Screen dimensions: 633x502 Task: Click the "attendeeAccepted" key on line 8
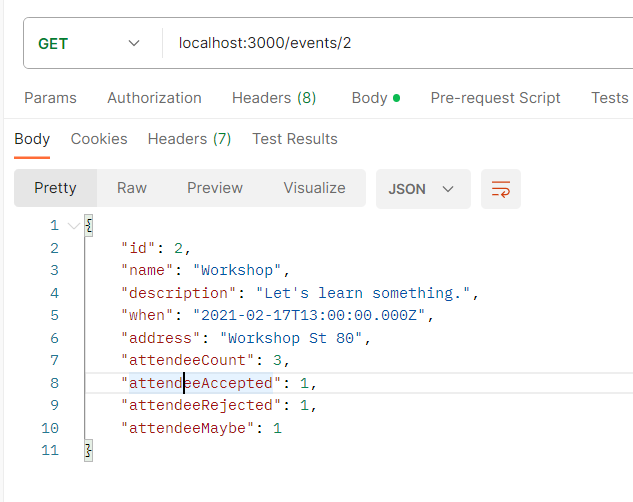point(200,383)
